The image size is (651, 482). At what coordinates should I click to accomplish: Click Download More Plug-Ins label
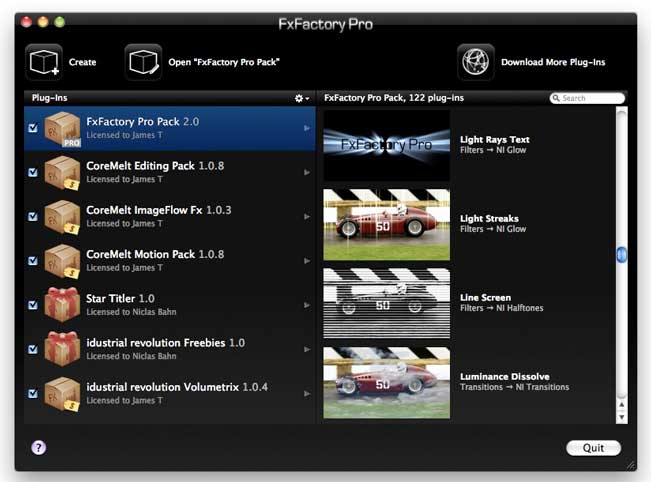553,62
